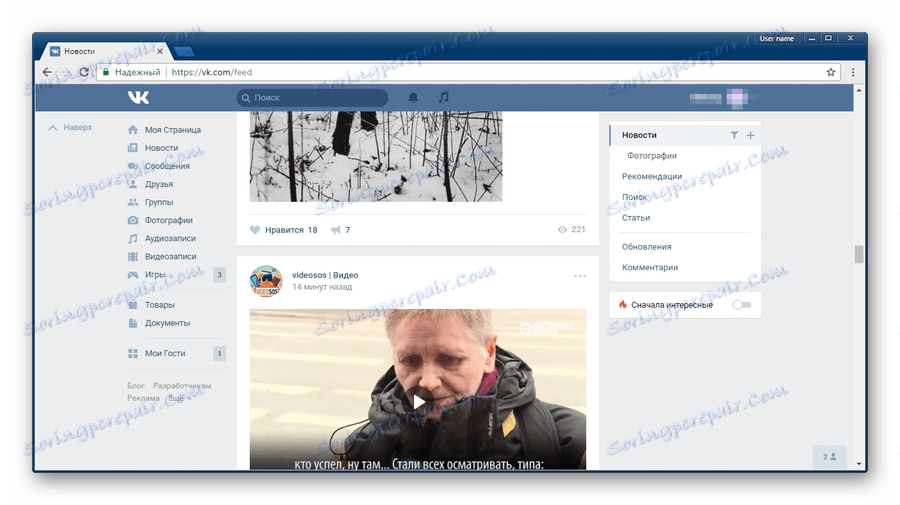Select the Рекомендации feed filter
The width and height of the screenshot is (900, 505).
tap(652, 176)
